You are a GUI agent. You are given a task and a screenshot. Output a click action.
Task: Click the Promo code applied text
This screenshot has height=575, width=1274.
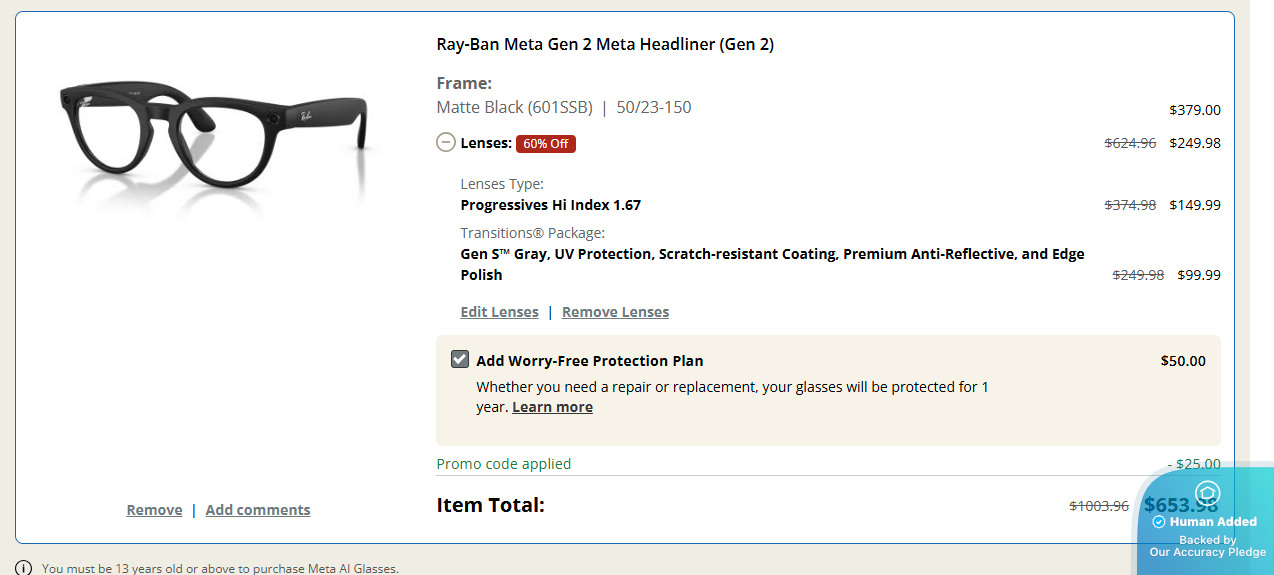click(x=504, y=464)
